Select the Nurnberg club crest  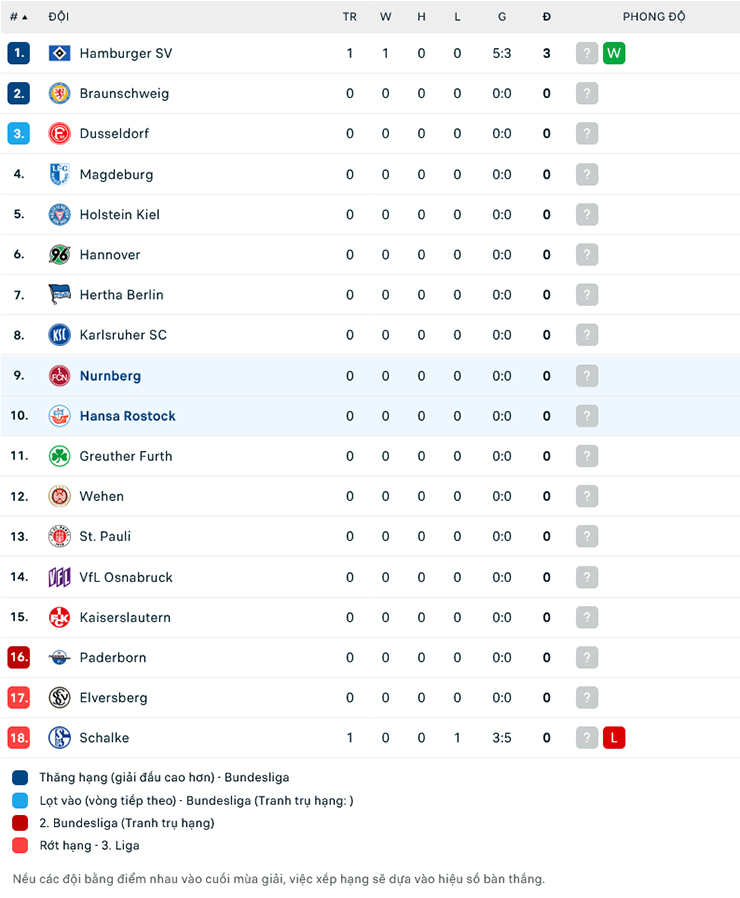59,375
